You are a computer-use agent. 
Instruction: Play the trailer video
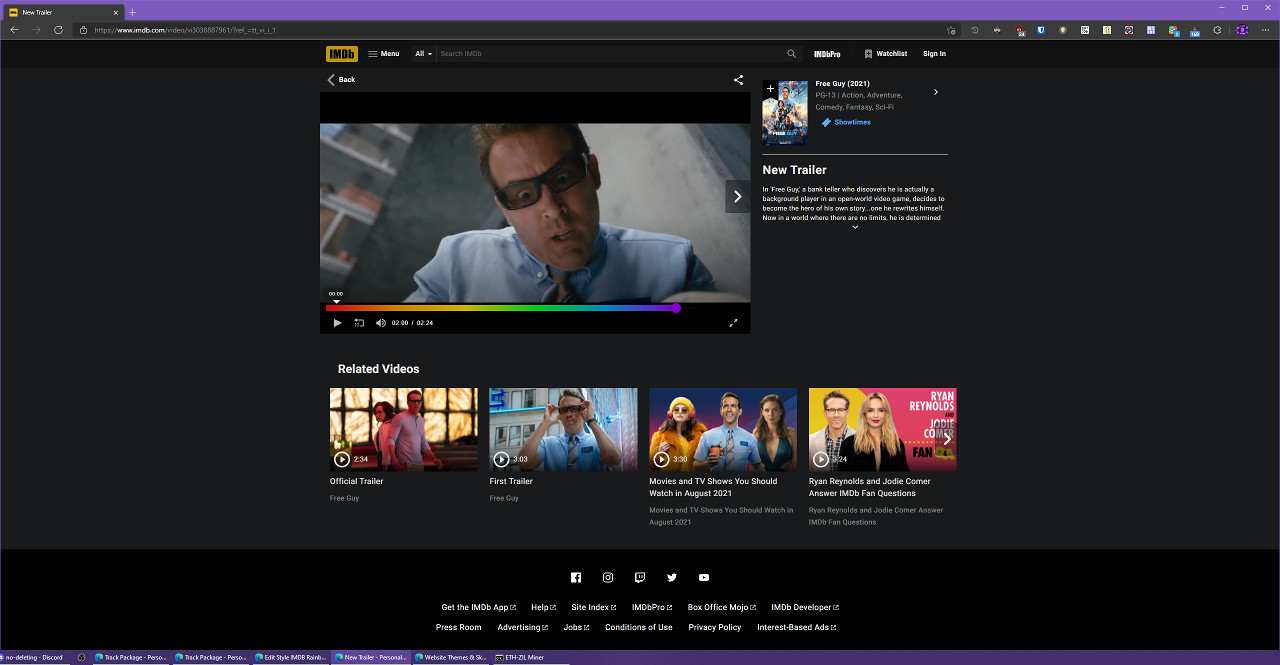click(x=337, y=322)
